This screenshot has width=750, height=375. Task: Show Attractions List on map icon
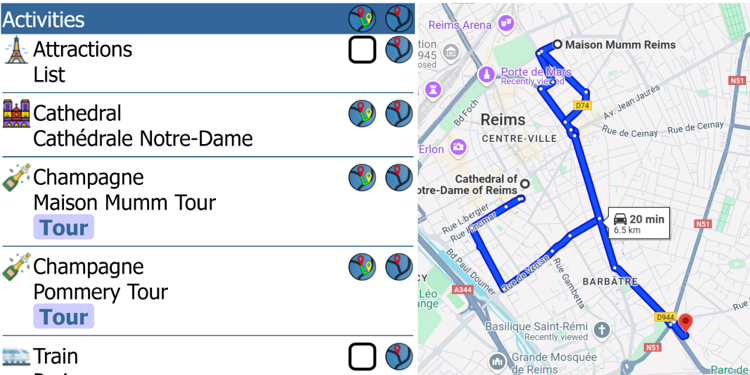coord(399,50)
